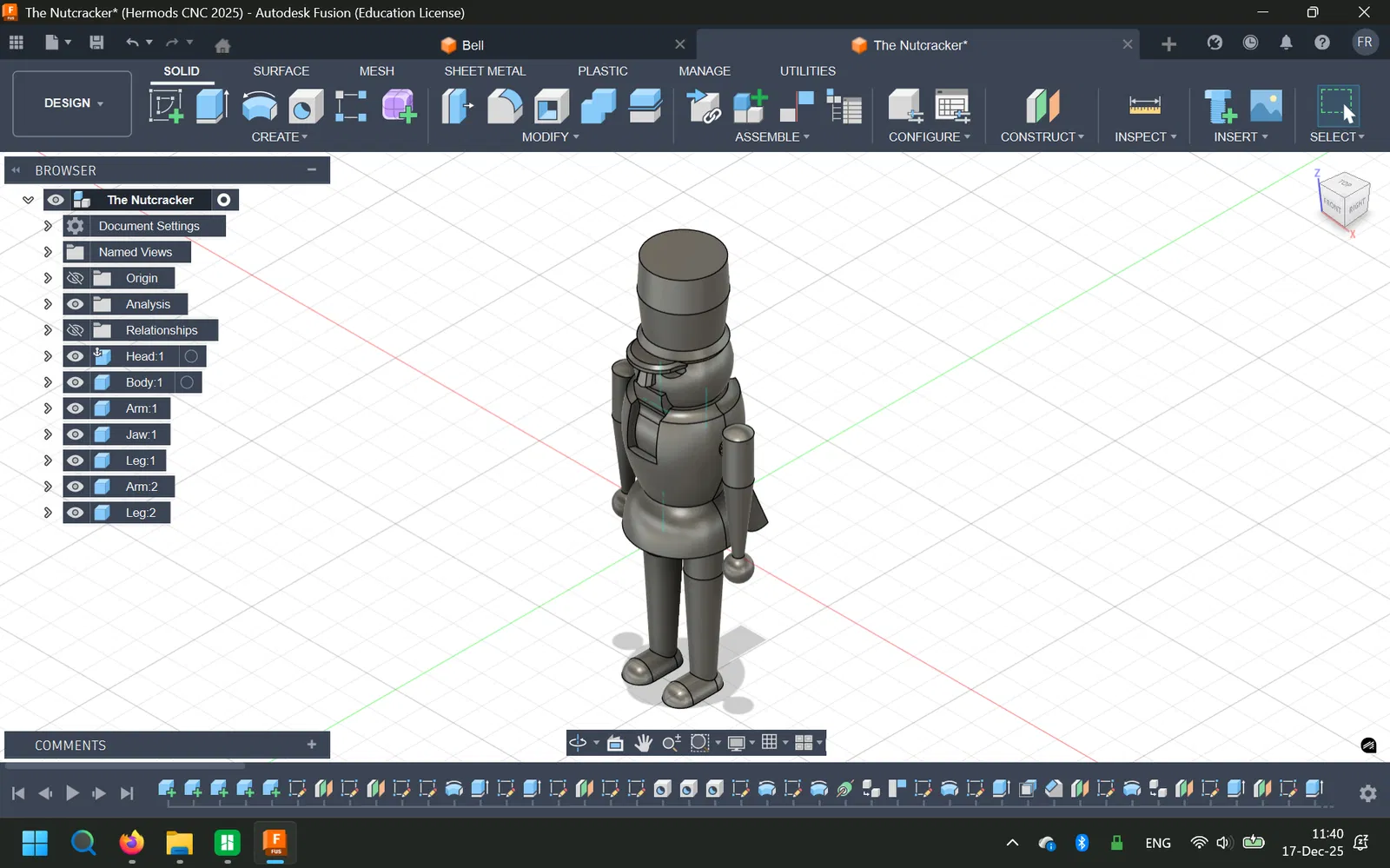Click the Extrude tool icon
Viewport: 1390px width, 868px height.
tap(212, 106)
